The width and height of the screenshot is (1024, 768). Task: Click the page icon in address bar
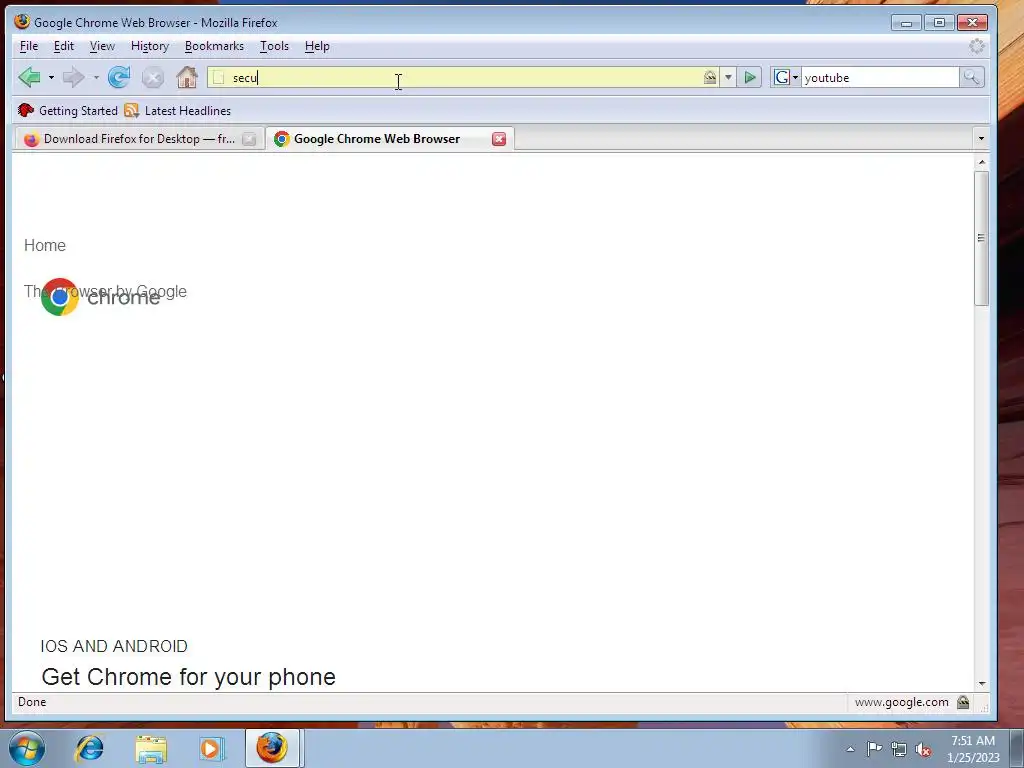[x=219, y=78]
